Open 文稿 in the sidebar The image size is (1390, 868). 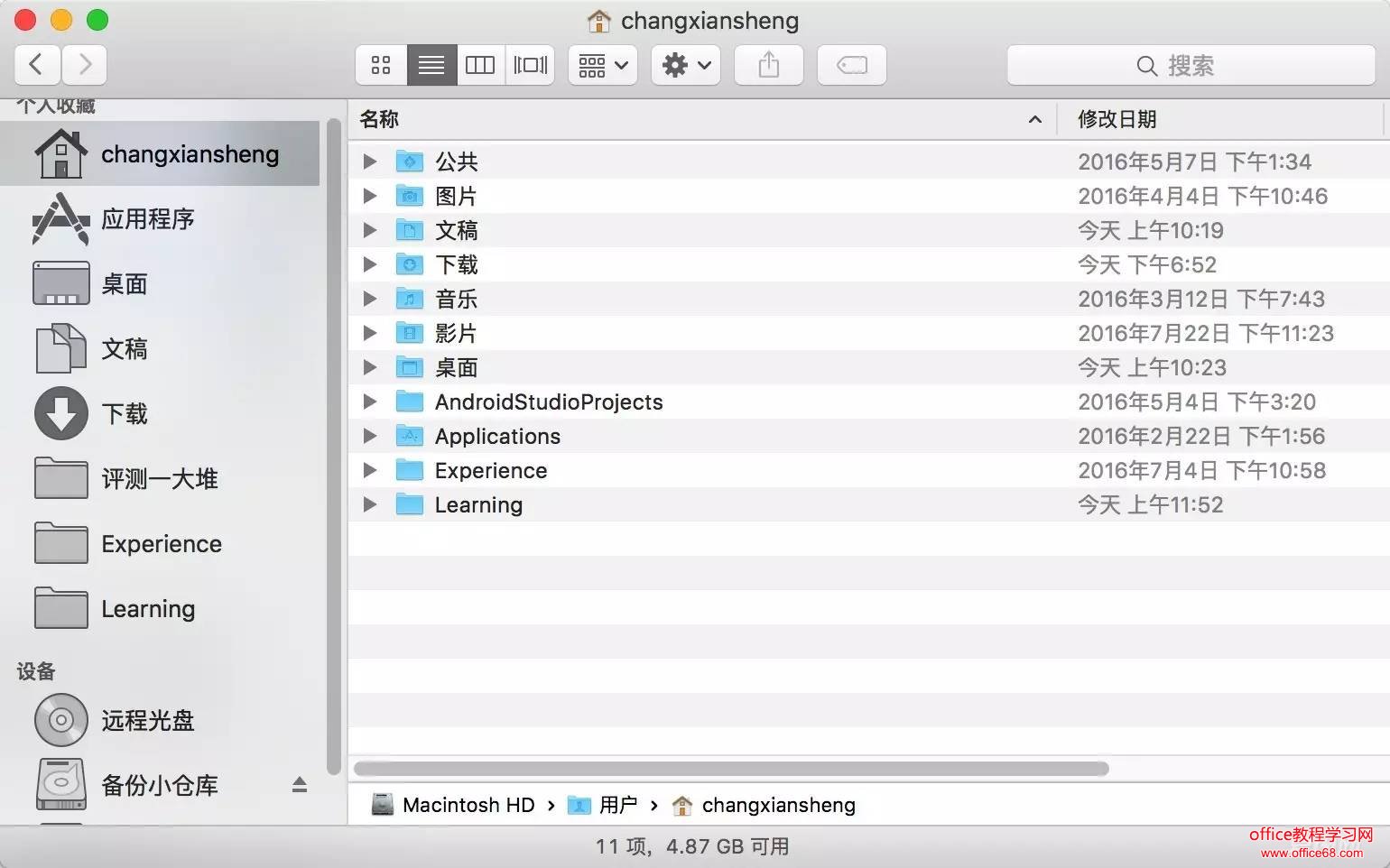click(160, 349)
